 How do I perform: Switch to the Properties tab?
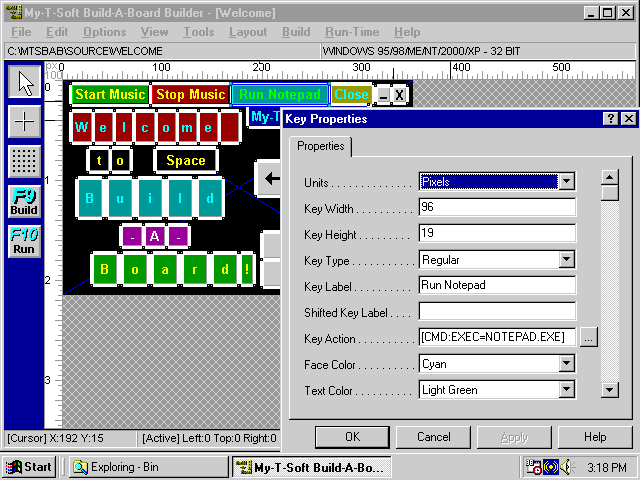pyautogui.click(x=320, y=147)
